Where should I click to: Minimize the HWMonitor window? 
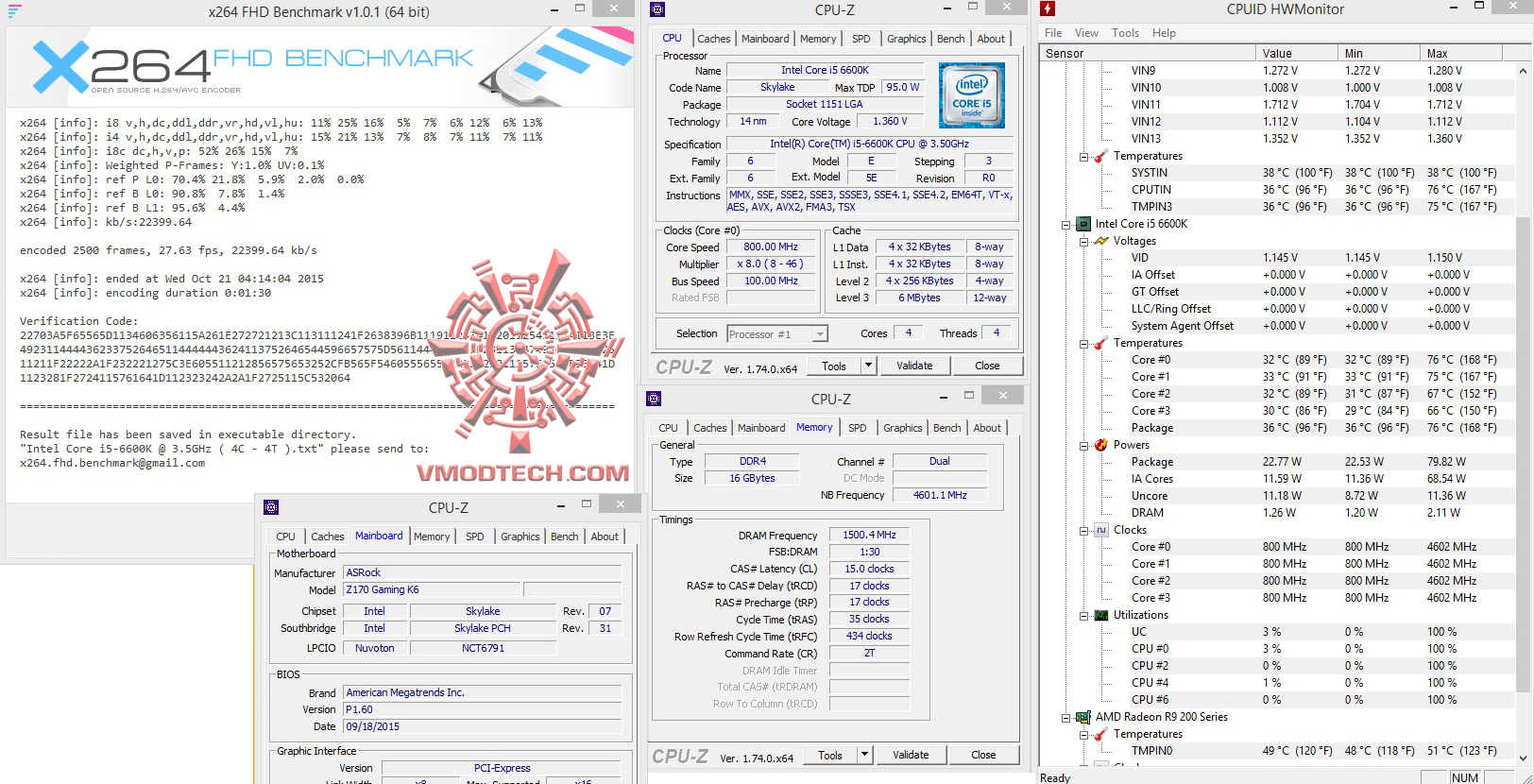pyautogui.click(x=1452, y=9)
